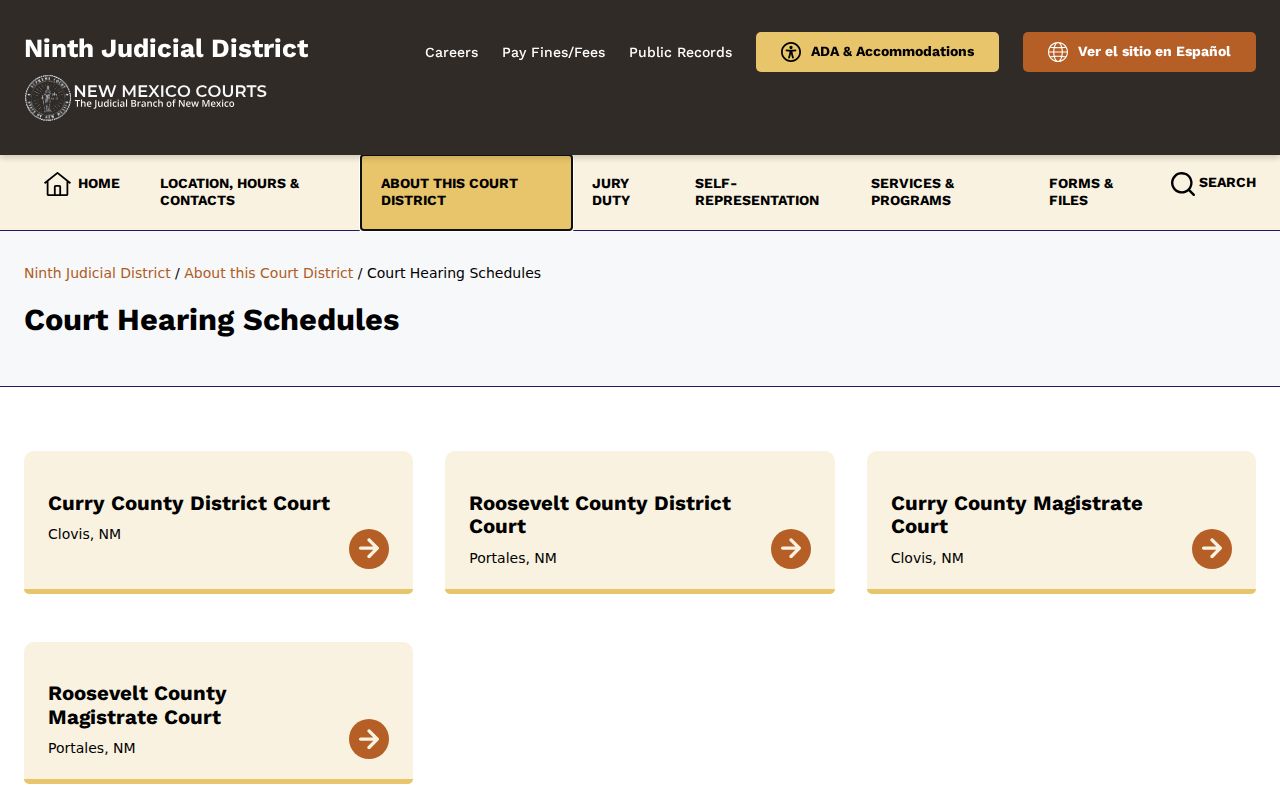Screen dimensions: 1280x800
Task: Click About this Court District breadcrumb
Action: point(269,273)
